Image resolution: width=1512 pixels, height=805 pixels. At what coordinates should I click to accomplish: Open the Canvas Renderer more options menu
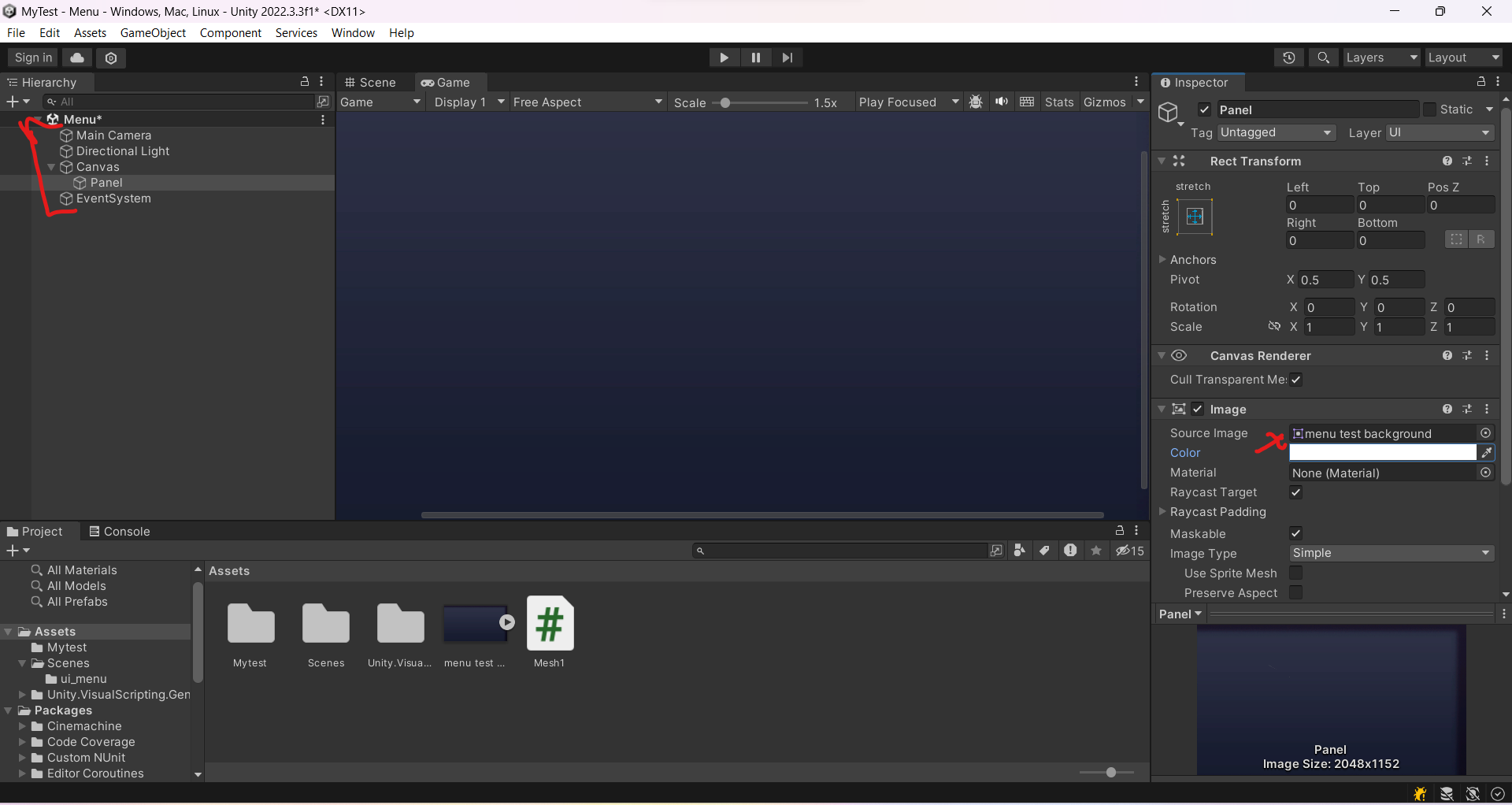point(1487,356)
